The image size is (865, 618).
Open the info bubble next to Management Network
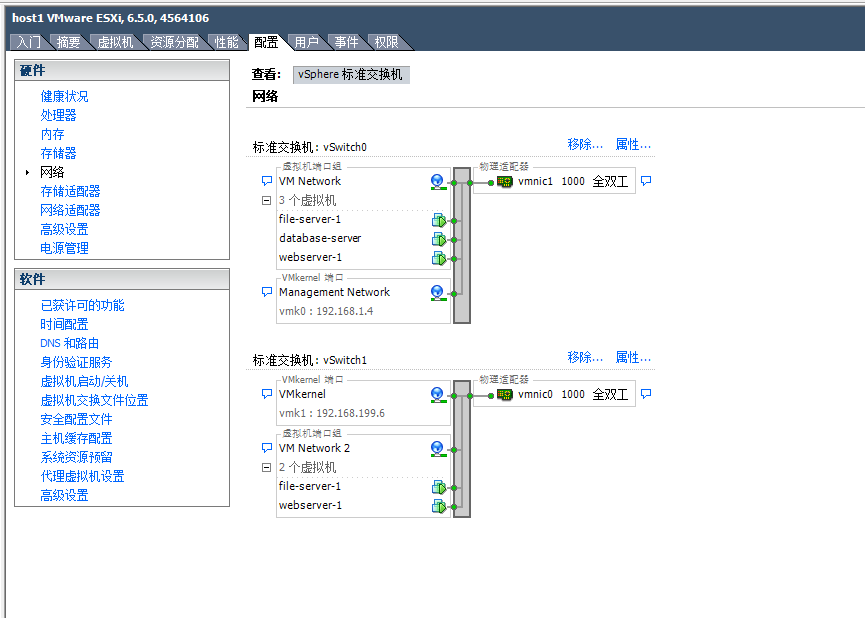click(x=266, y=292)
